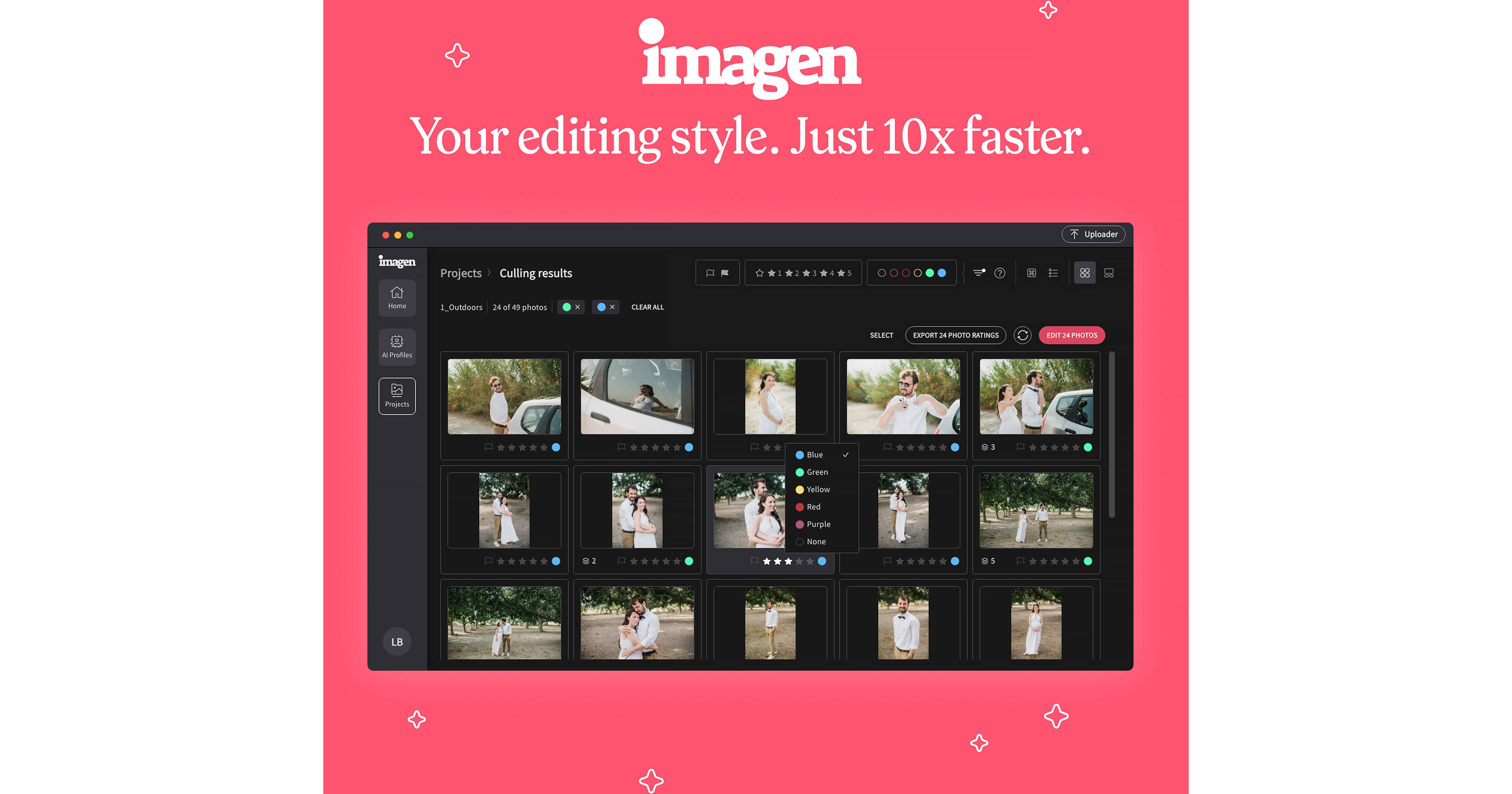Toggle the 2-star rating filter
The height and width of the screenshot is (794, 1512).
[x=792, y=273]
